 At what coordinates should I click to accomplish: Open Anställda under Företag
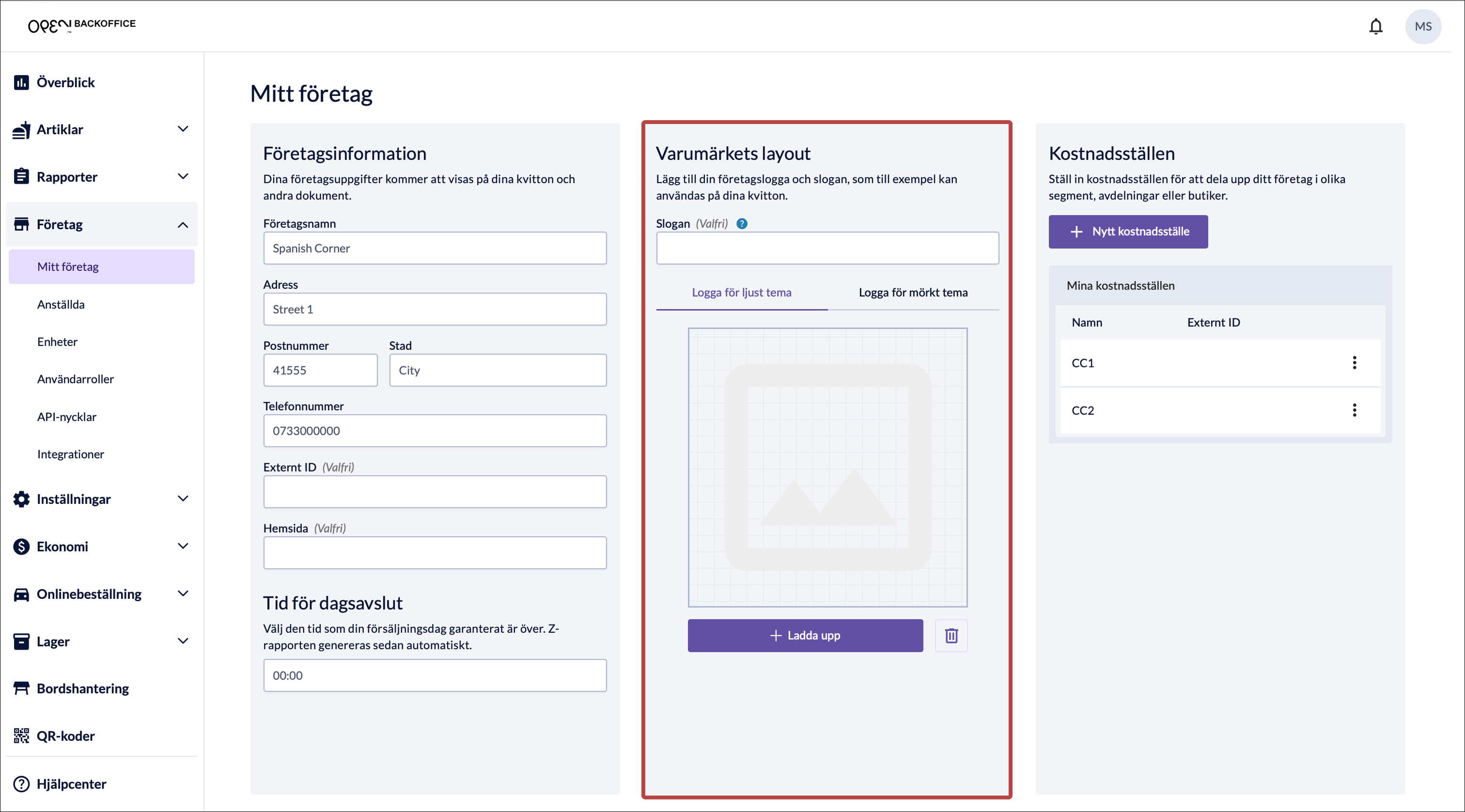coord(61,304)
